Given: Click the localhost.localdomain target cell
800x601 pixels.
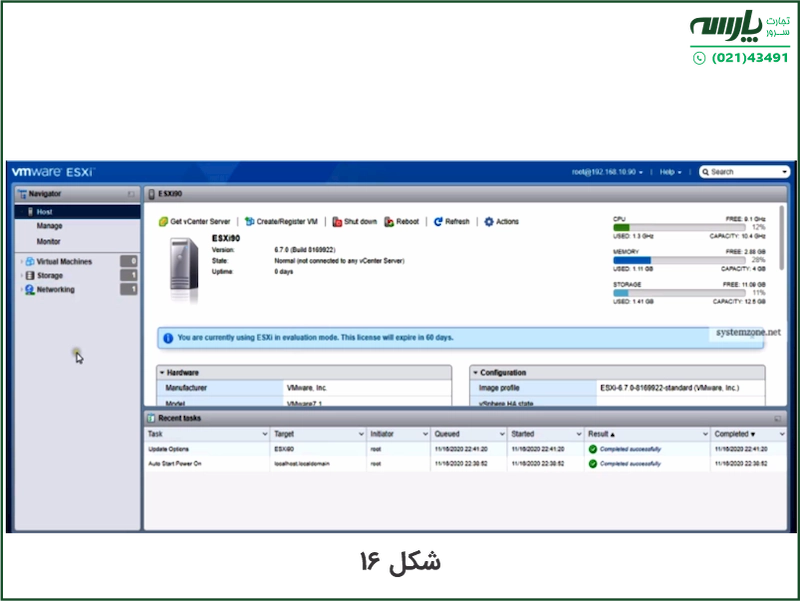Looking at the screenshot, I should 302,464.
